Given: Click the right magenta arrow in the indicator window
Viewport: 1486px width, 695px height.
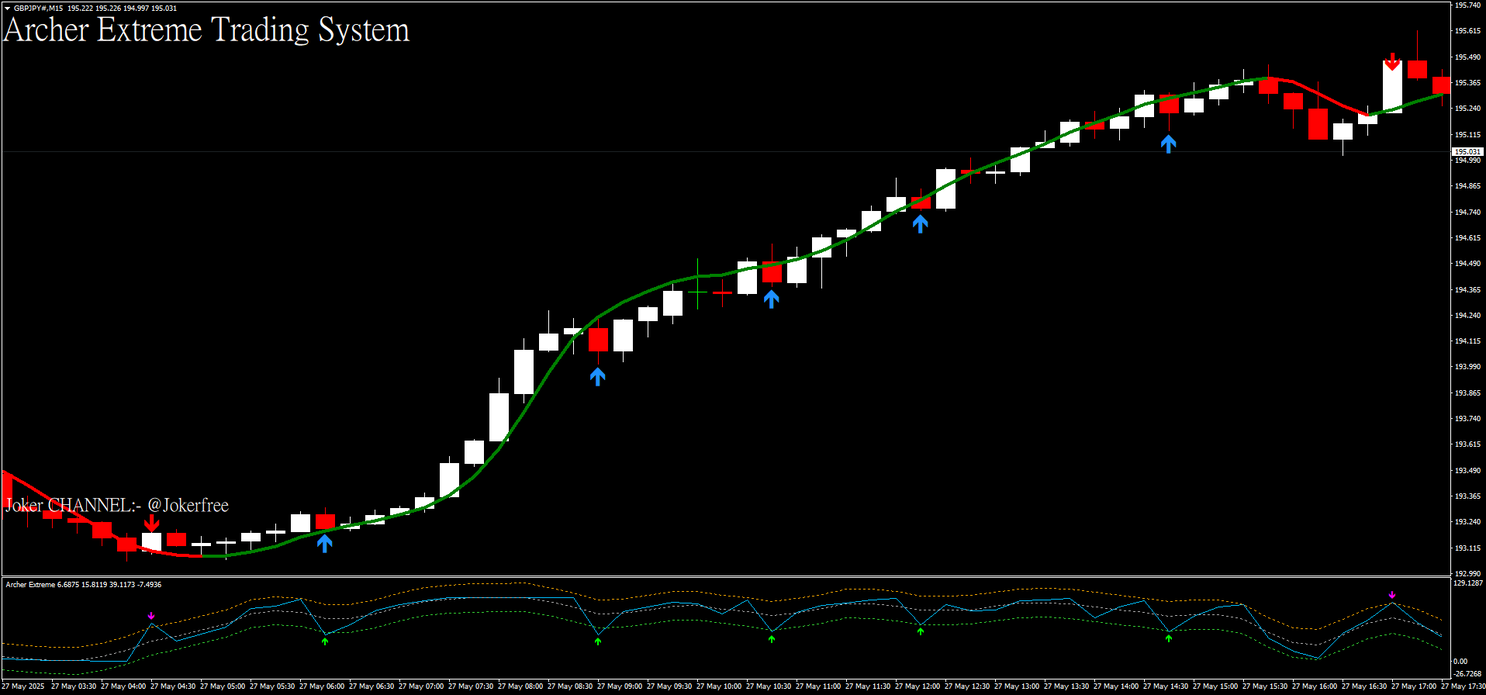Looking at the screenshot, I should 1392,596.
